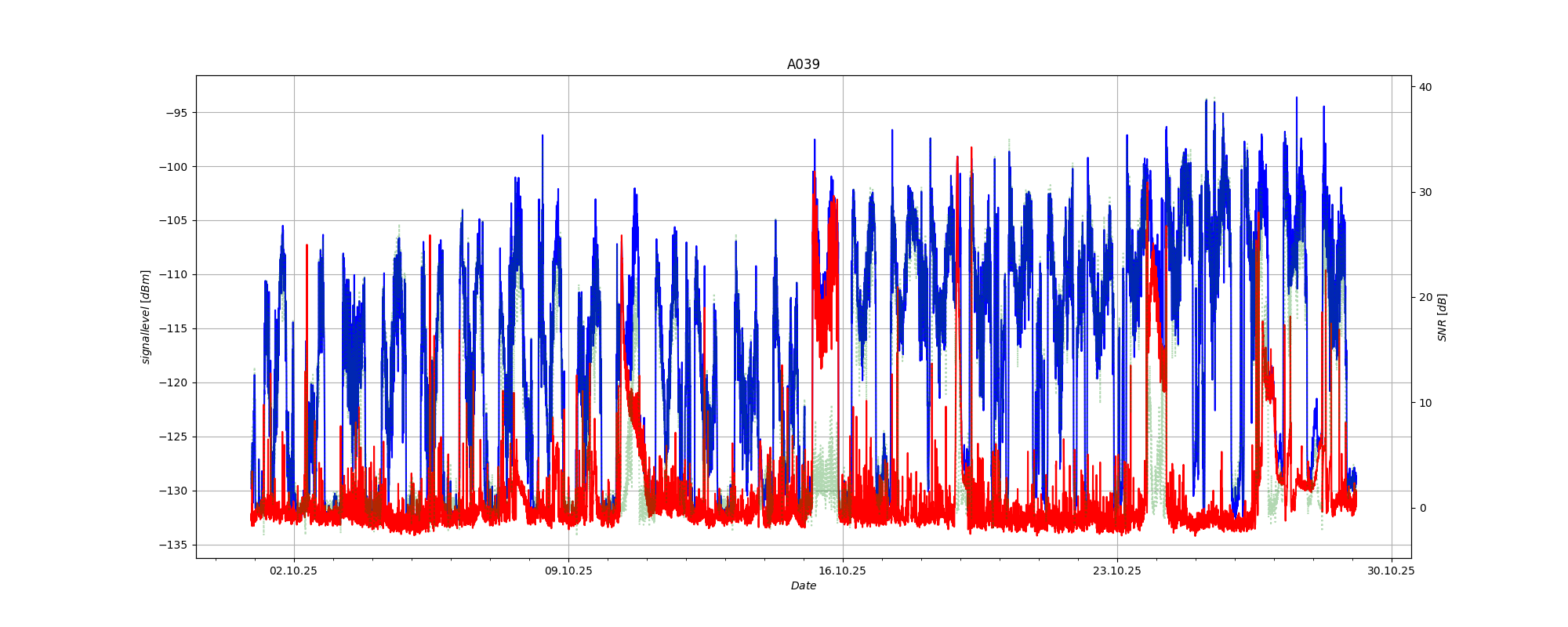Click the 02.10.25 date tick label
This screenshot has width=1568, height=627.
293,571
